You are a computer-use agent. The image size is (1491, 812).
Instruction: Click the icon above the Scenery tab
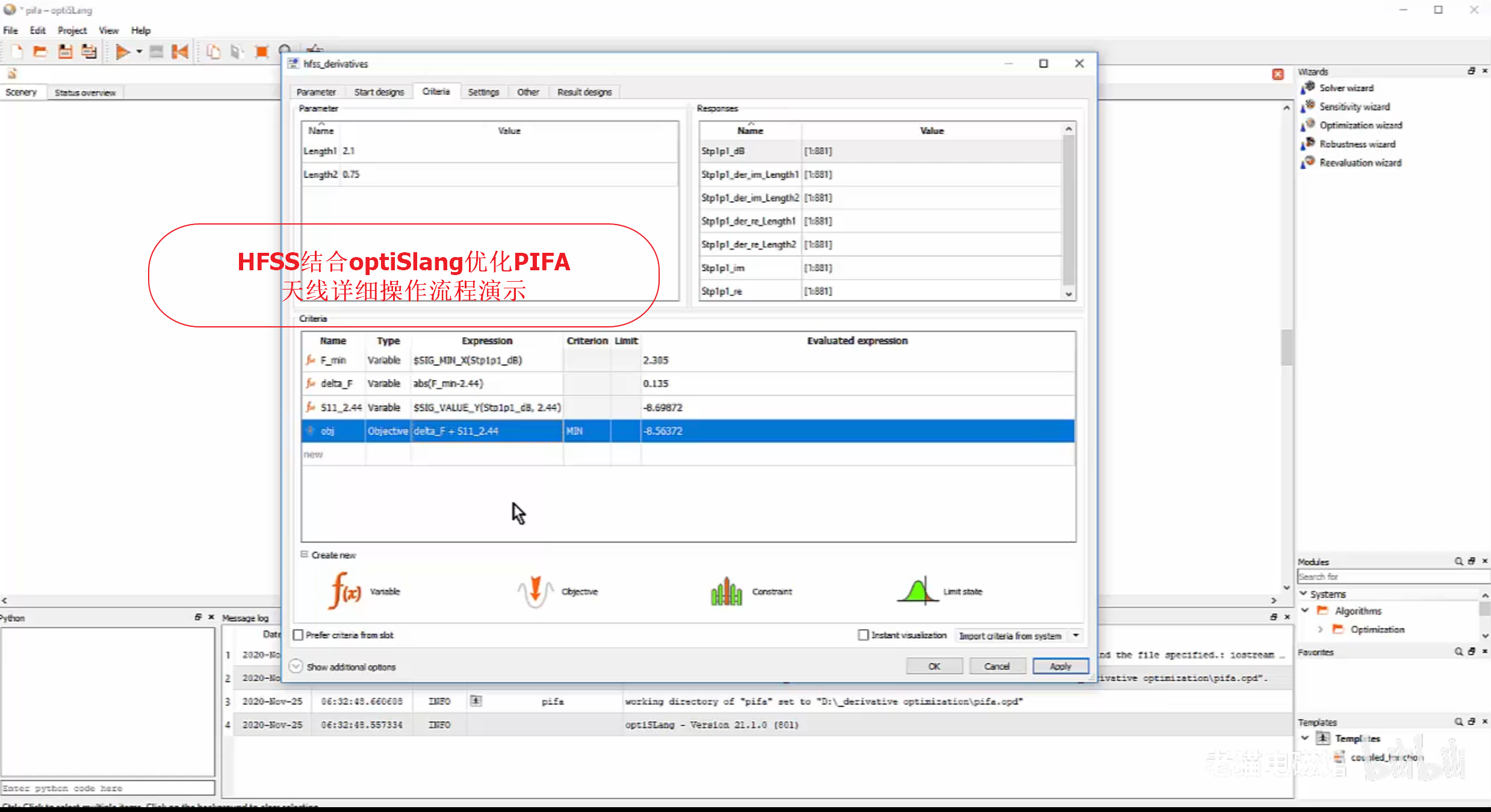tap(12, 73)
